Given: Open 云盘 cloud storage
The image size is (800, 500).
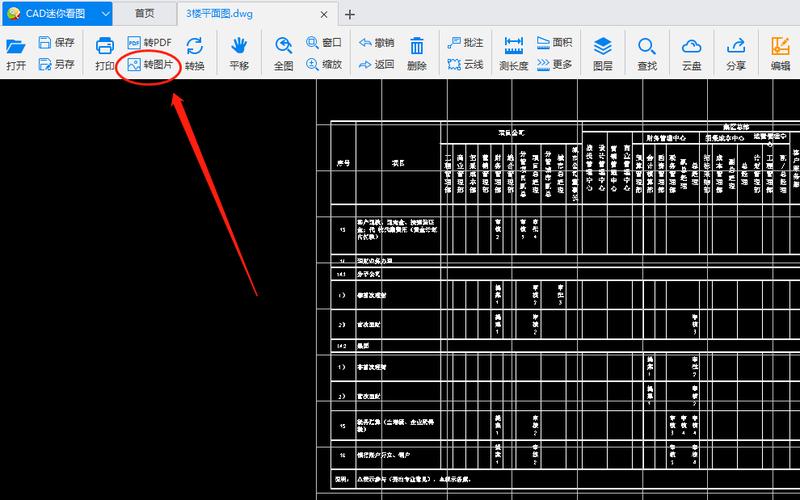Looking at the screenshot, I should (x=691, y=54).
